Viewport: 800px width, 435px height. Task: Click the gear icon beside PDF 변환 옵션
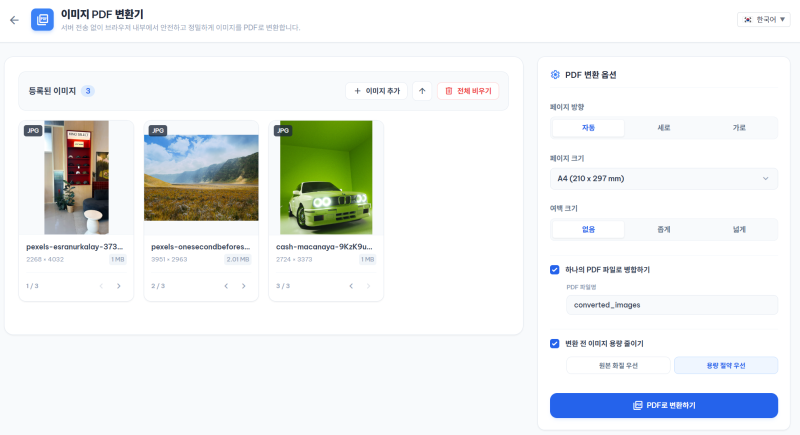click(555, 74)
